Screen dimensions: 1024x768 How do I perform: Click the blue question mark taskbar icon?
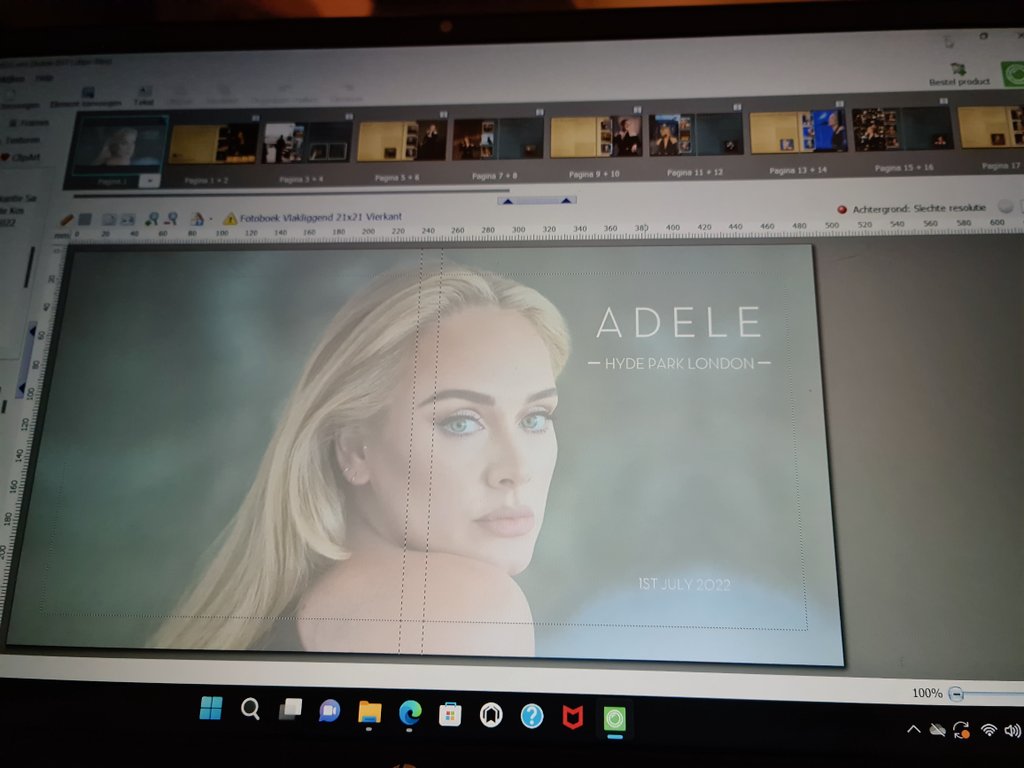[x=532, y=716]
